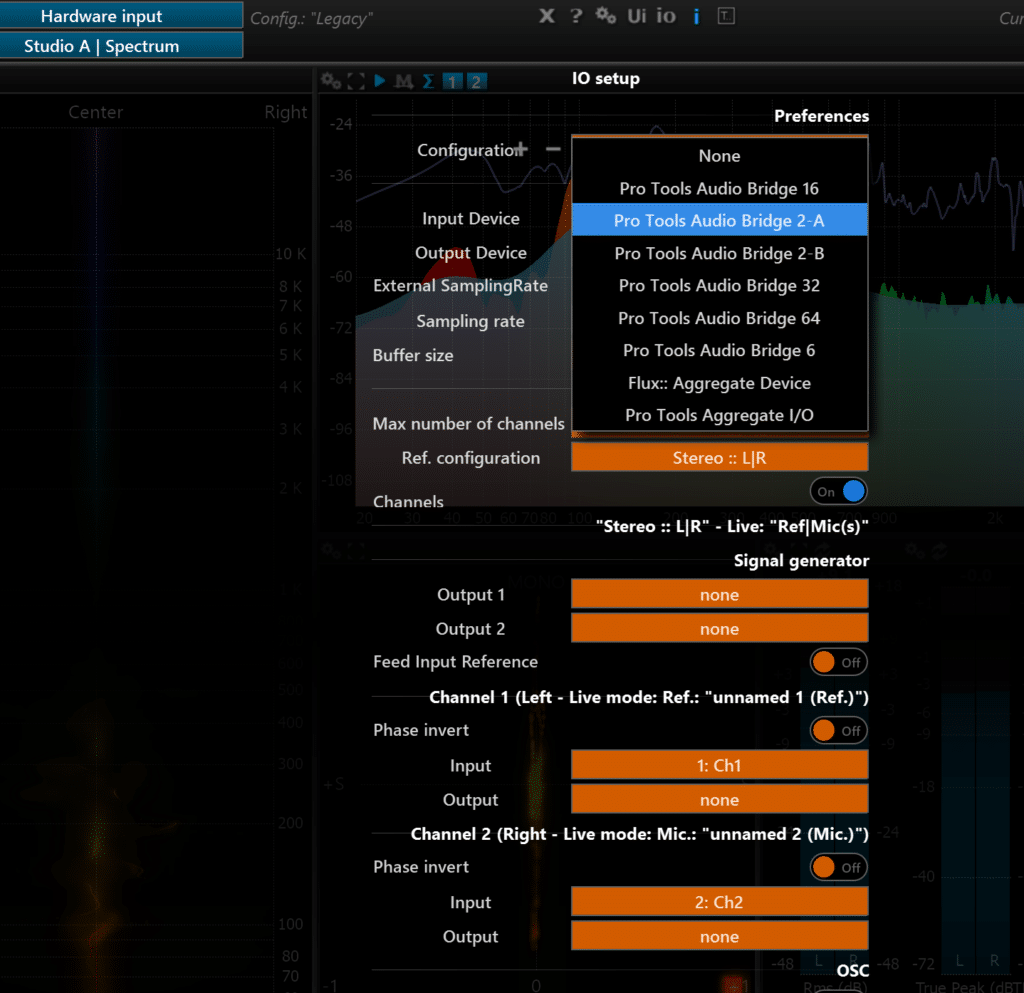1024x993 pixels.
Task: Click channel '2' selector button in toolbar
Action: [476, 81]
